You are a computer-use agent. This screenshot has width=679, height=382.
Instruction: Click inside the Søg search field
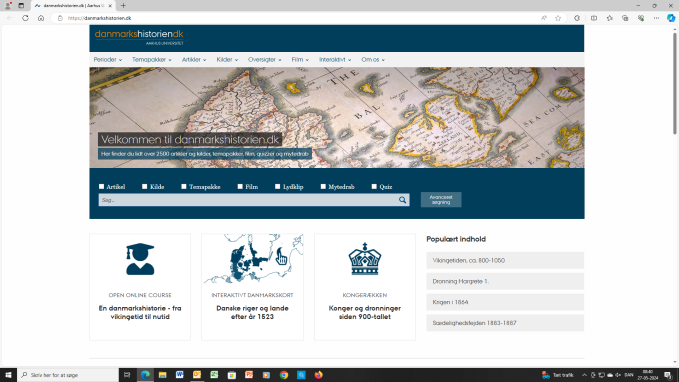[x=248, y=200]
